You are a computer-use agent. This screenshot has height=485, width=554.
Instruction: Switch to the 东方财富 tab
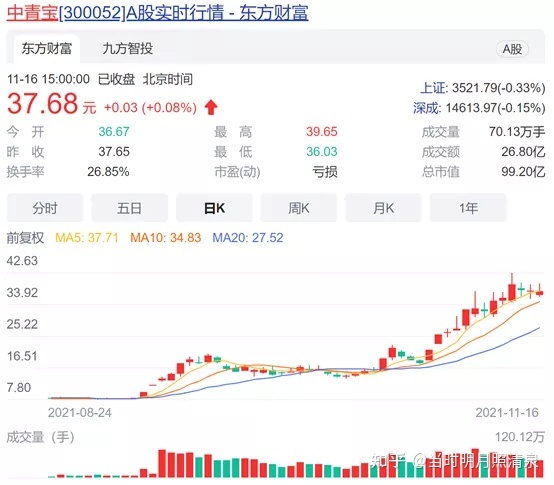pyautogui.click(x=47, y=48)
